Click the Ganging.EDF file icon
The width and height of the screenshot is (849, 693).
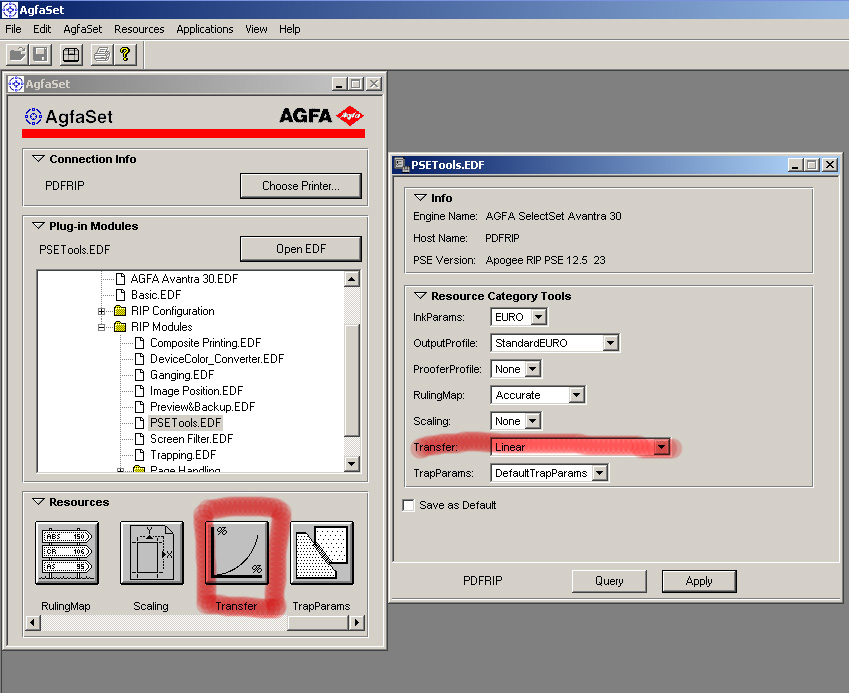click(140, 375)
